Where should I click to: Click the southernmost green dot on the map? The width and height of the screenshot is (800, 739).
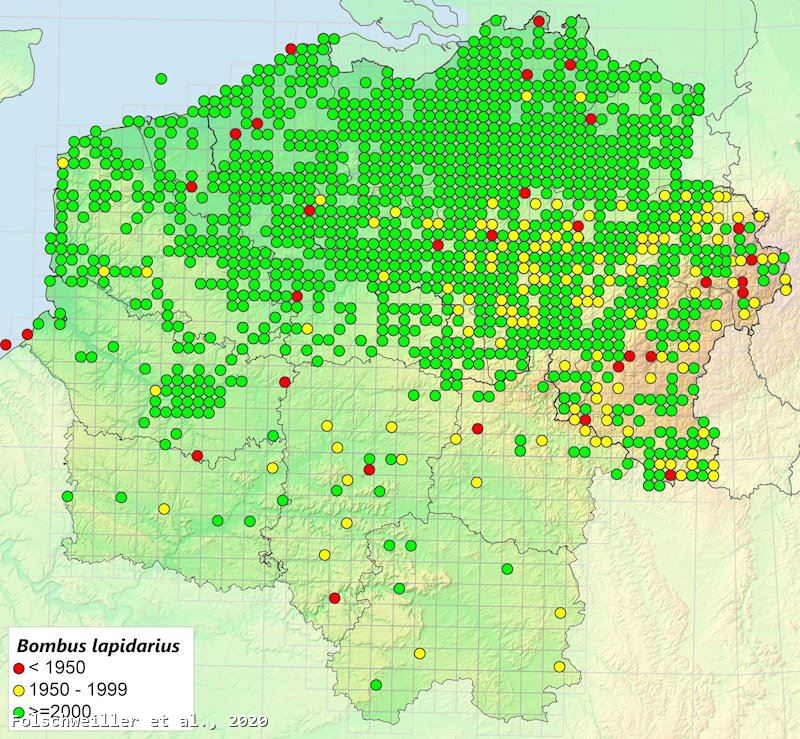tap(376, 685)
